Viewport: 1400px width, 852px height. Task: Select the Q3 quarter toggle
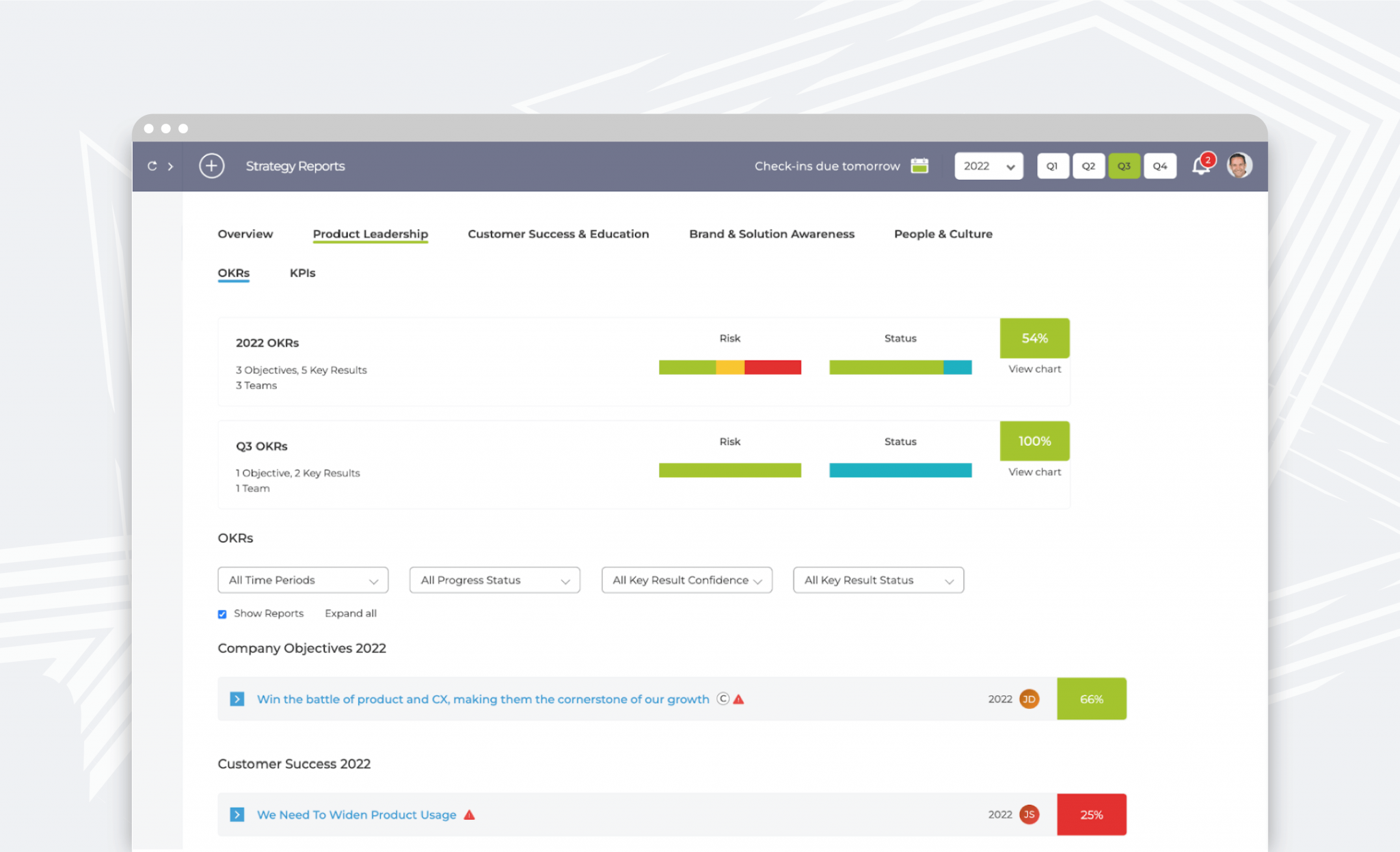pos(1124,166)
